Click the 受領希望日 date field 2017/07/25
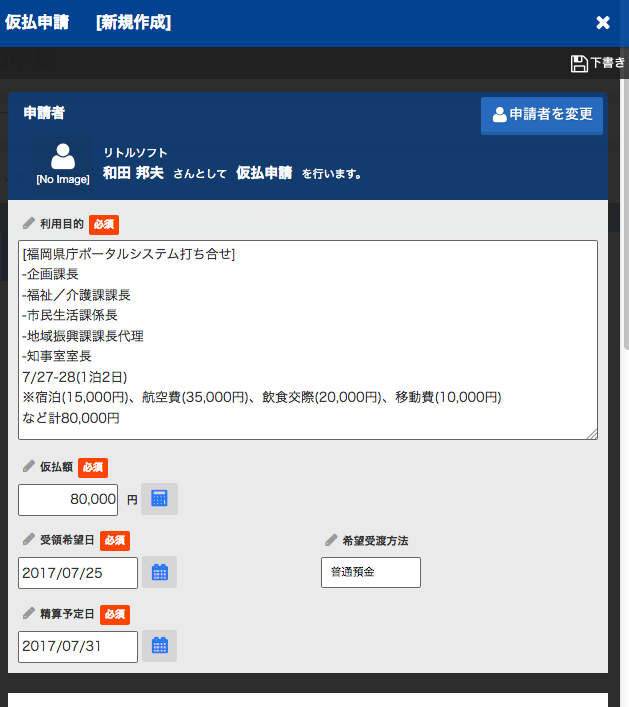 pyautogui.click(x=78, y=573)
